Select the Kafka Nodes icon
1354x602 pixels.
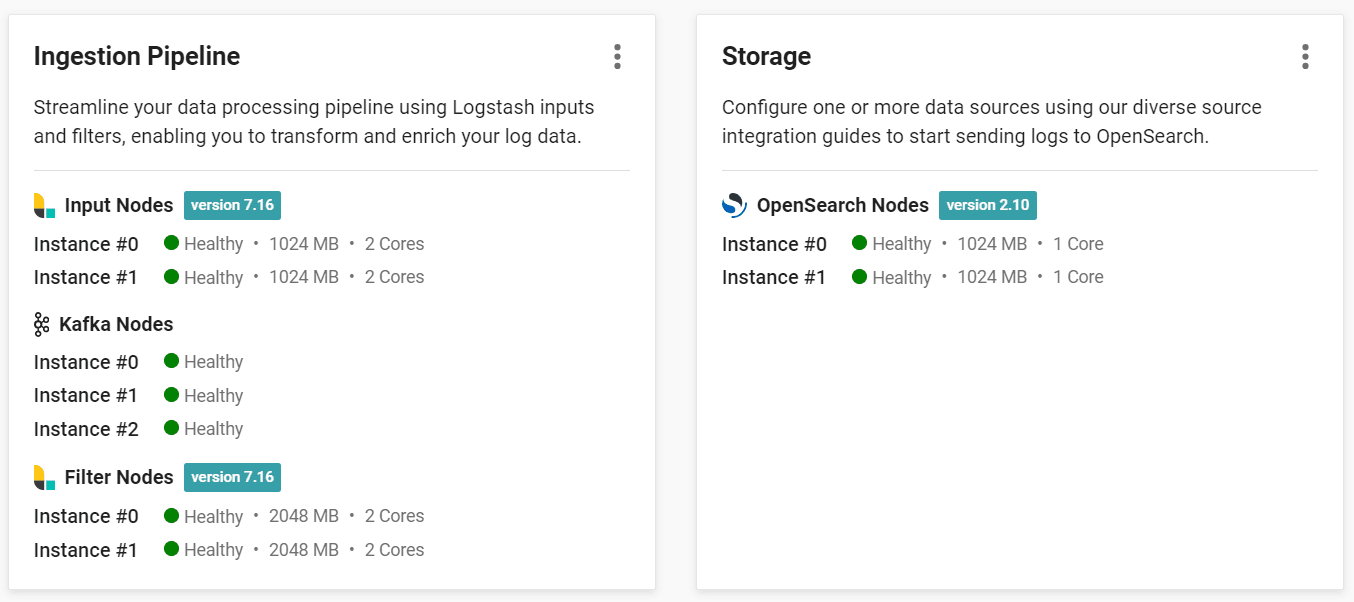pyautogui.click(x=41, y=324)
